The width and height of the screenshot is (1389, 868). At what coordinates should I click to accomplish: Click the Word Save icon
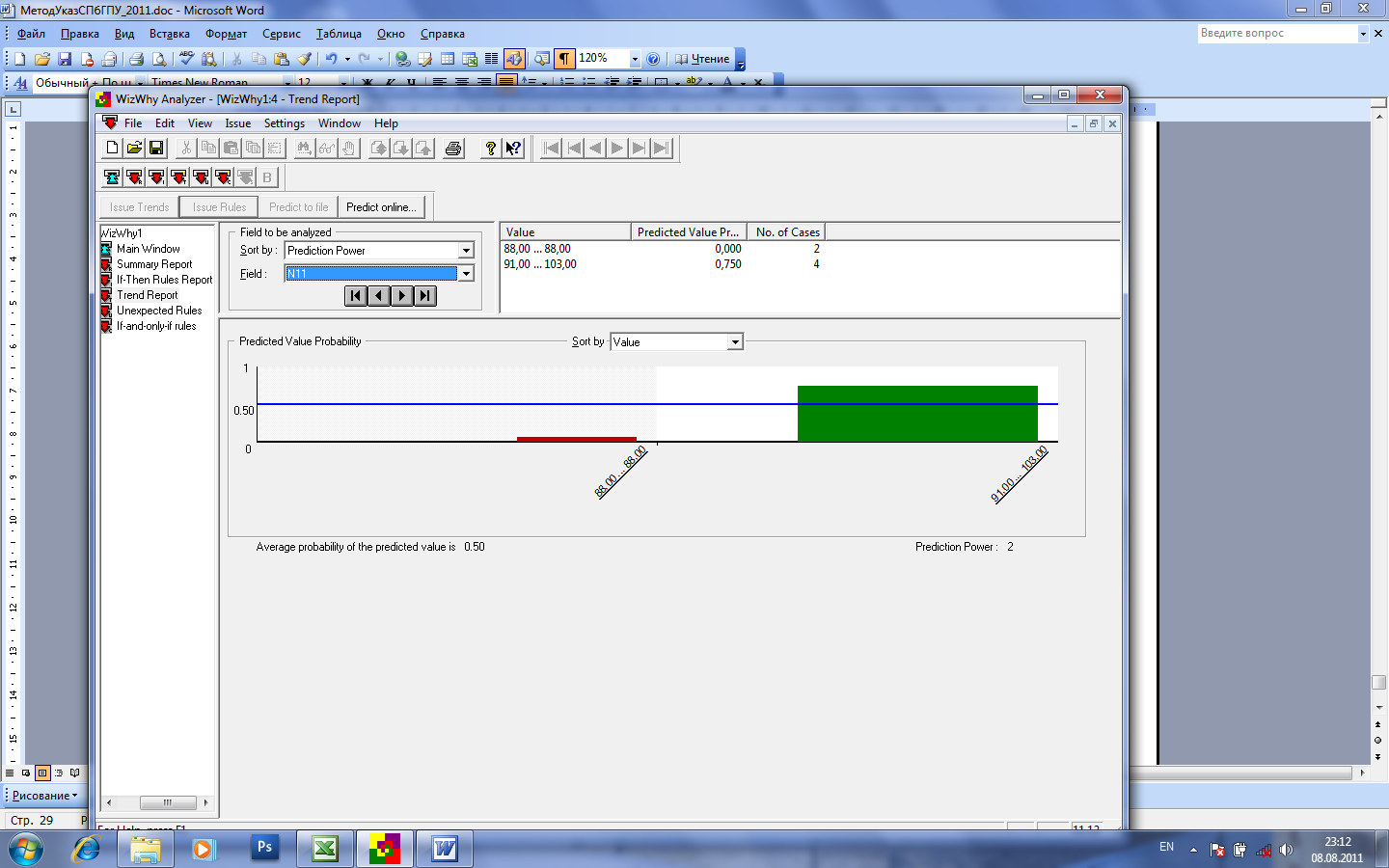(x=65, y=59)
